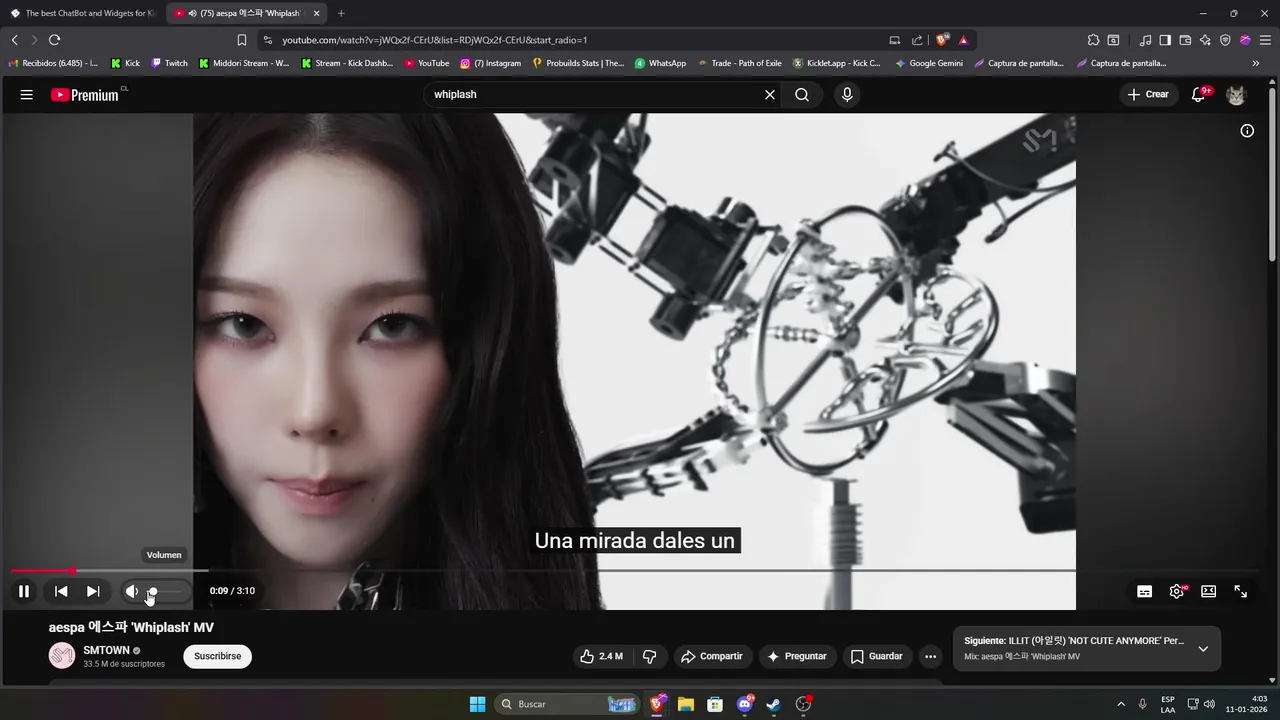Close the aespa Whiplash browser tab

tap(317, 13)
